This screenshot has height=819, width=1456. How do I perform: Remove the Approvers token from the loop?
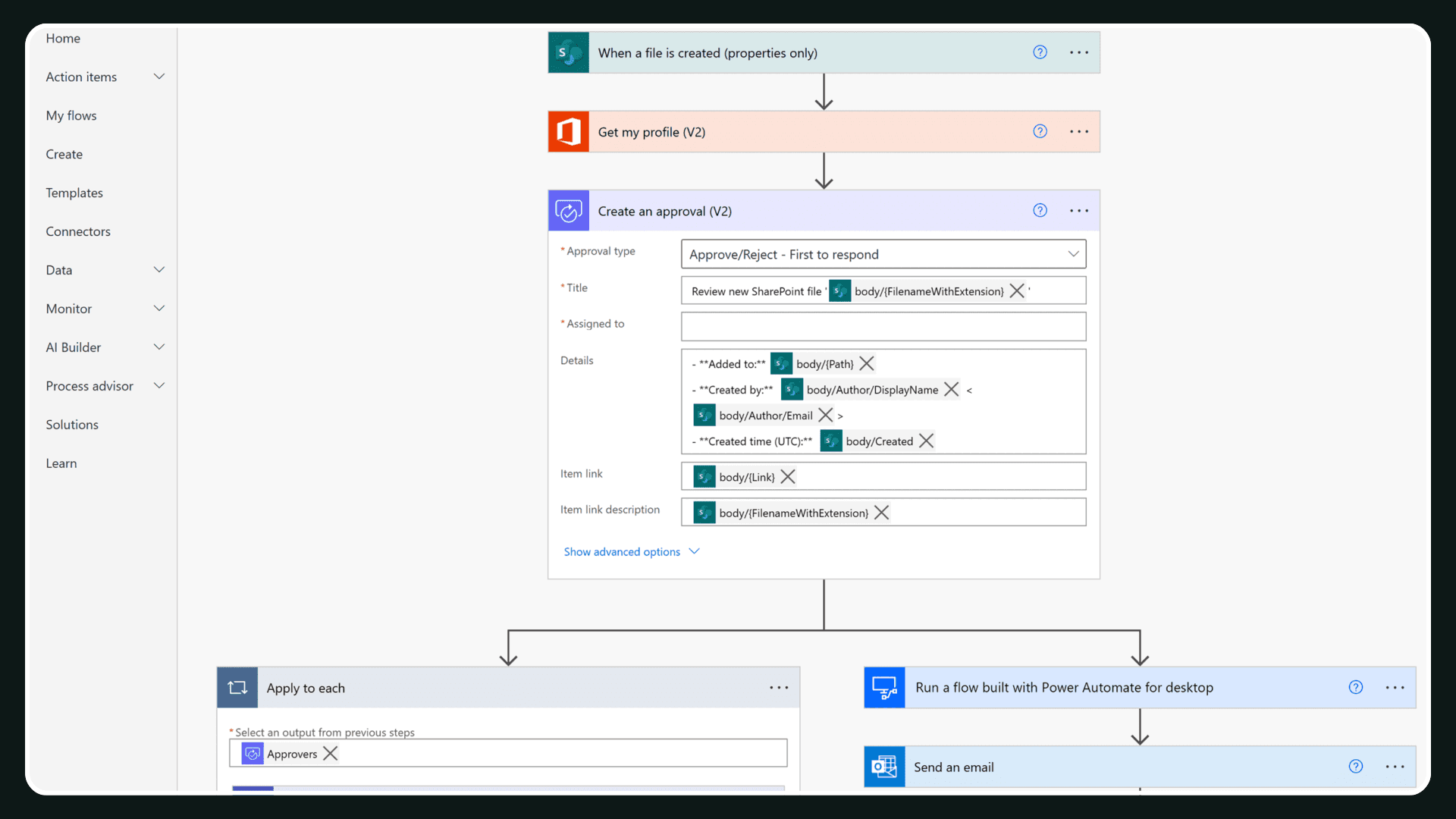[x=331, y=754]
